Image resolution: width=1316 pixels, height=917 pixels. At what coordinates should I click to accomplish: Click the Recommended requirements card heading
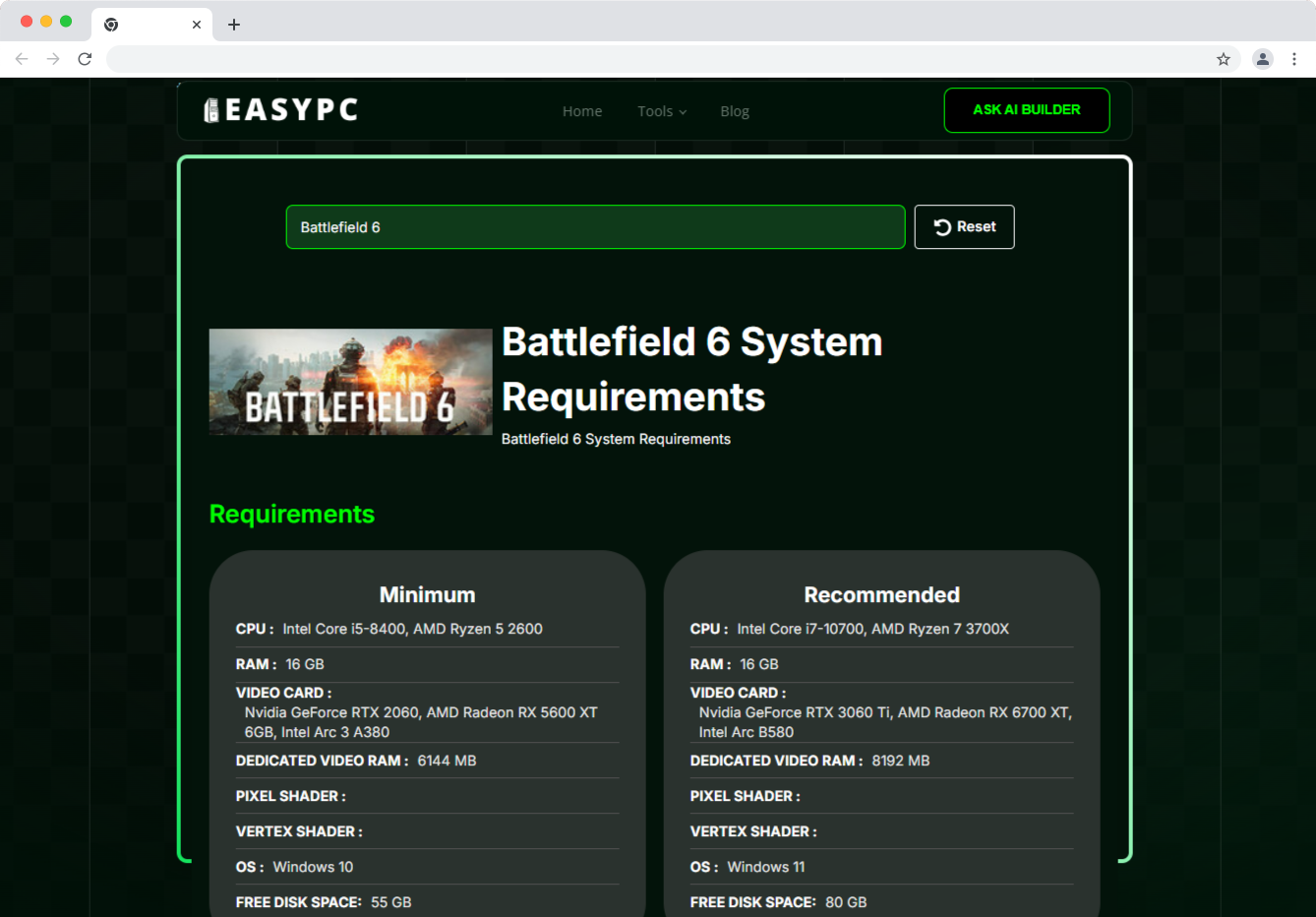point(881,594)
